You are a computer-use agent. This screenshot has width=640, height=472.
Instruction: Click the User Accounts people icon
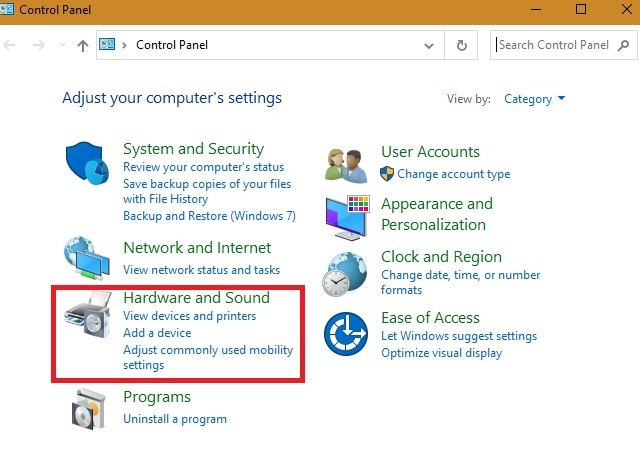[348, 163]
